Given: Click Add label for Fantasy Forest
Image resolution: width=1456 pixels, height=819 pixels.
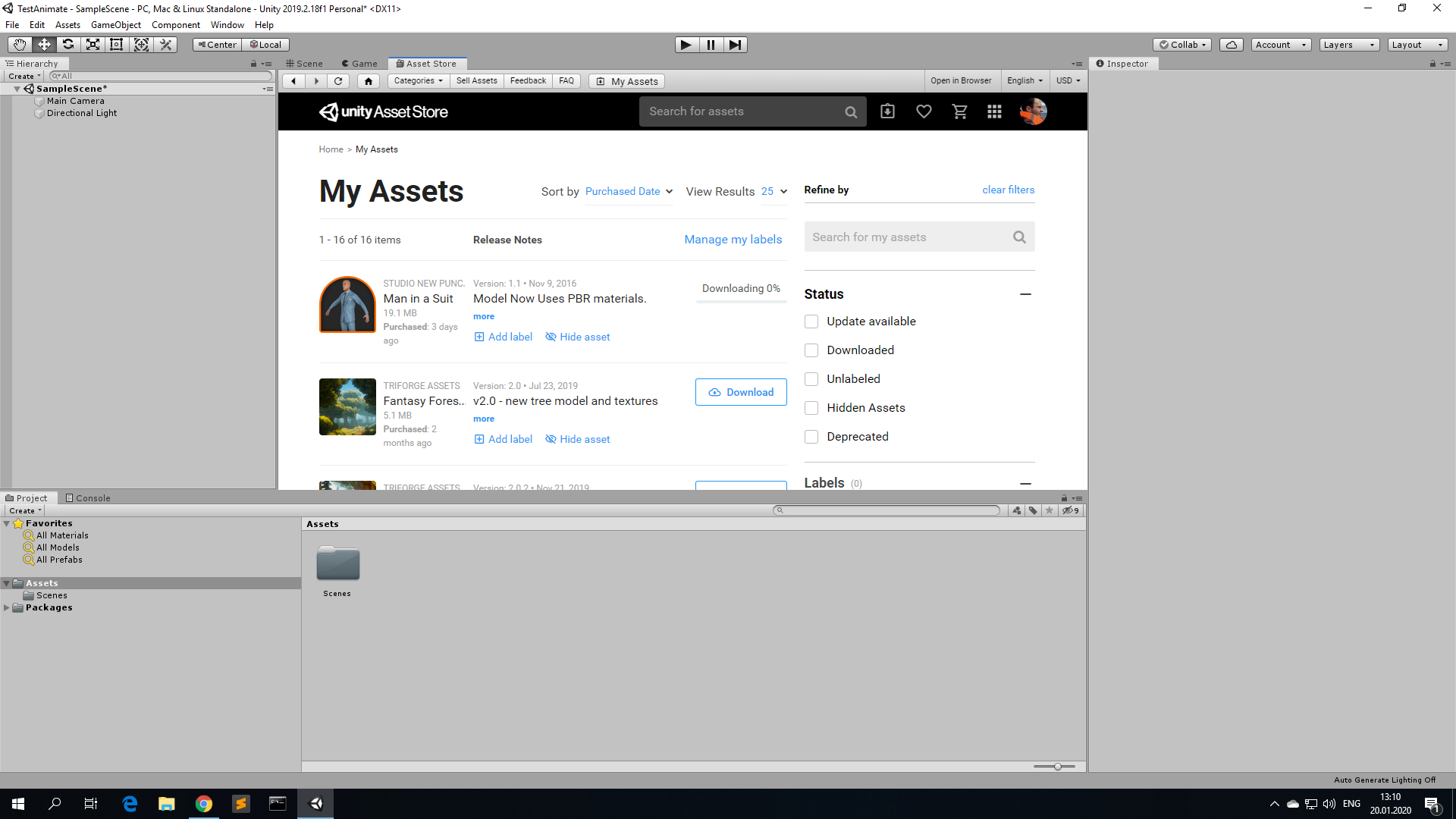Looking at the screenshot, I should pos(504,439).
